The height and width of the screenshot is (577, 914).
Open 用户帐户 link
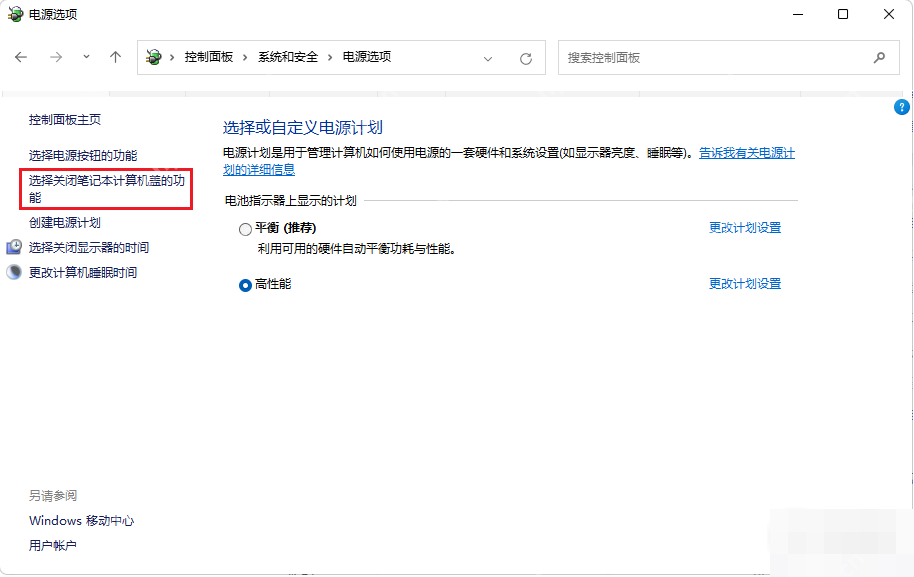coord(52,546)
